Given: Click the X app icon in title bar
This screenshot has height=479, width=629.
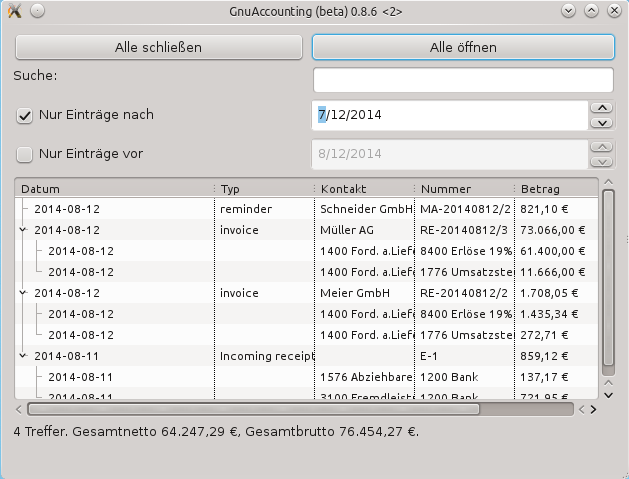Looking at the screenshot, I should (14, 11).
